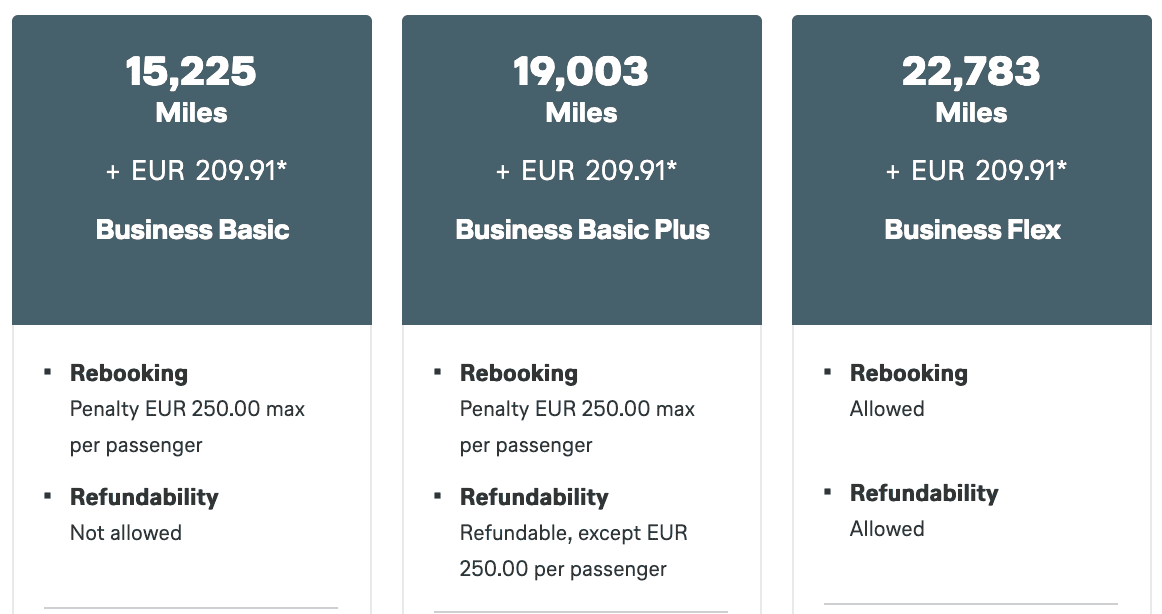Click 'Refundable, except EUR 250.00 per passenger' text
Image resolution: width=1162 pixels, height=614 pixels.
click(x=573, y=551)
